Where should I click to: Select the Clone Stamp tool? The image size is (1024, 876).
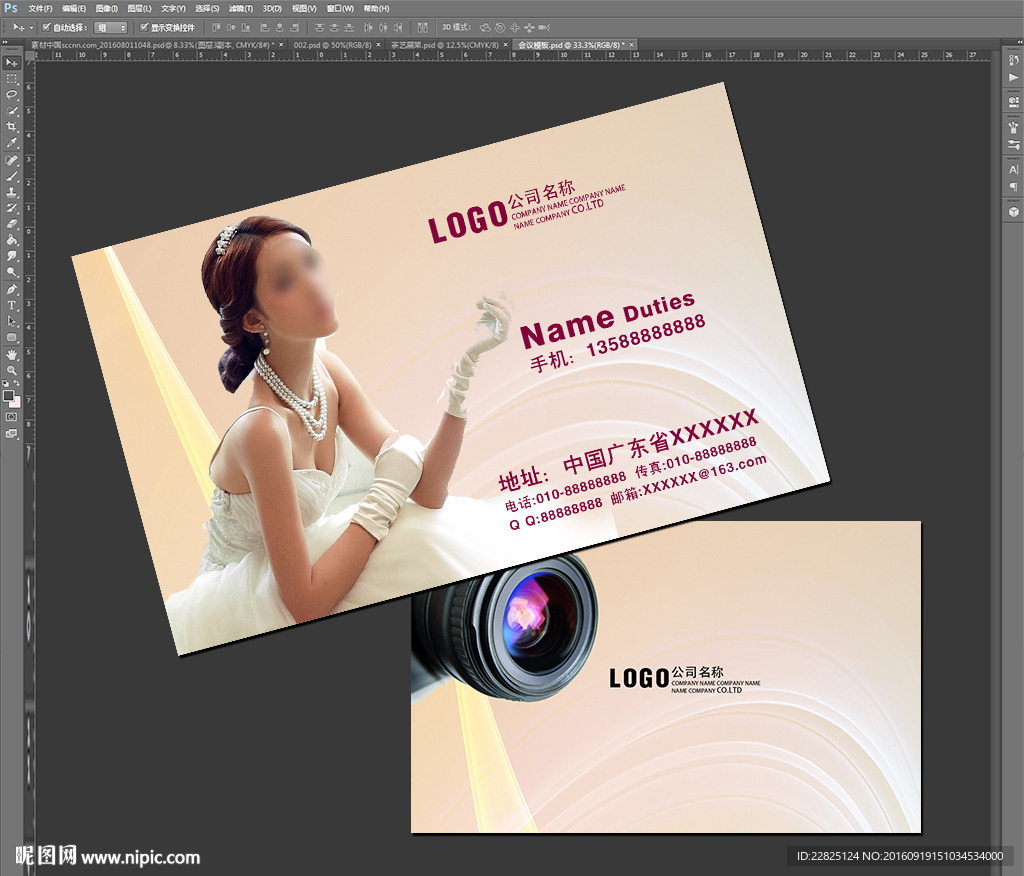(12, 192)
